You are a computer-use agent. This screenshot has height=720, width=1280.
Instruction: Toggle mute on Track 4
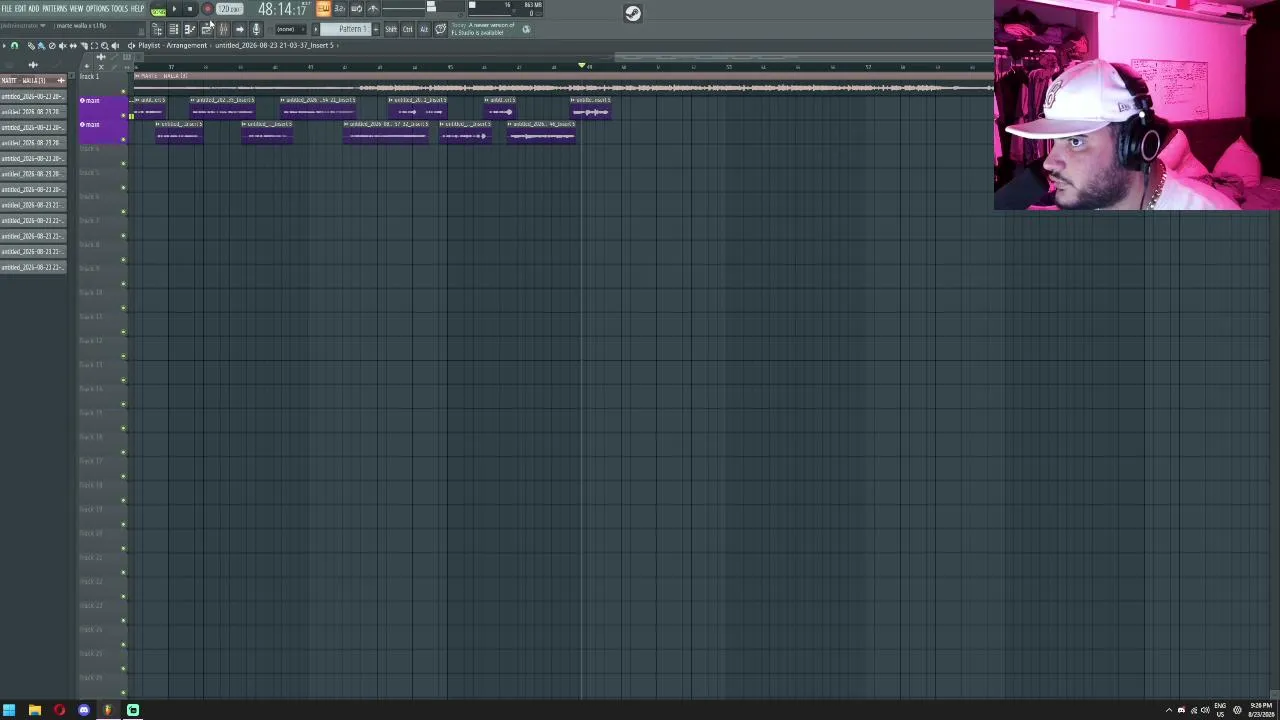[124, 164]
